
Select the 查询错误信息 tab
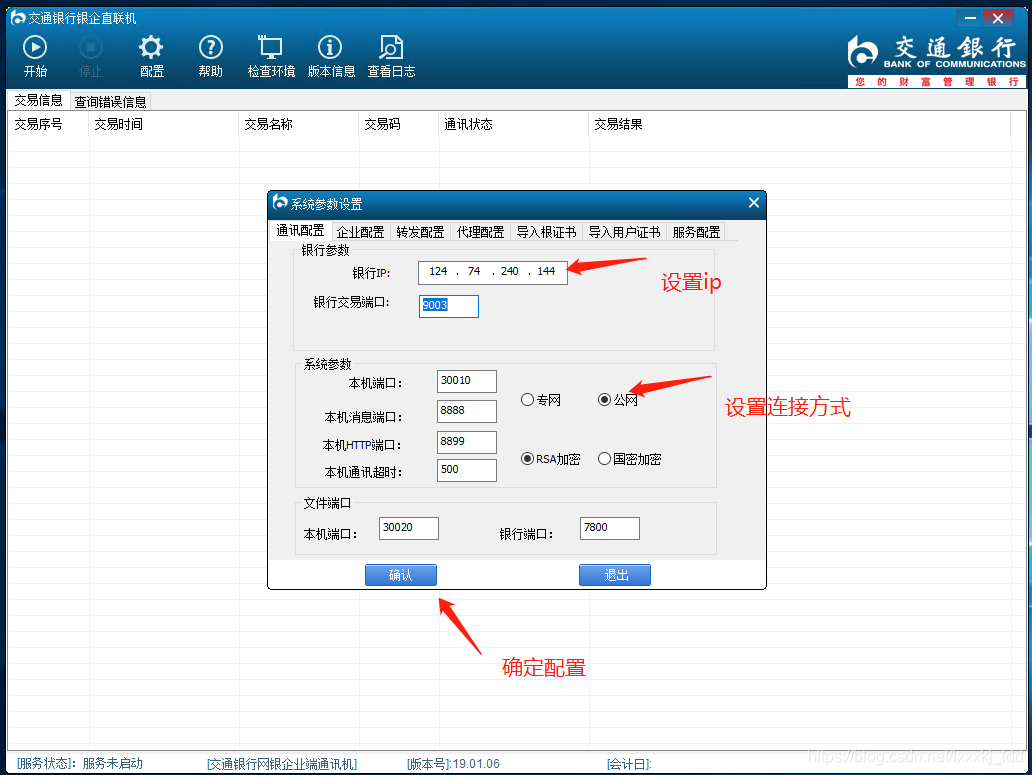tap(111, 101)
